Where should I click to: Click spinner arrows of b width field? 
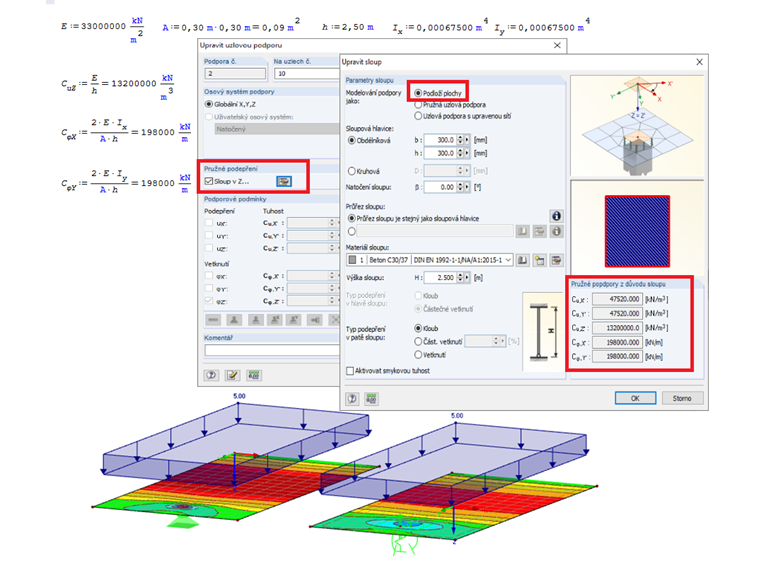[460, 140]
